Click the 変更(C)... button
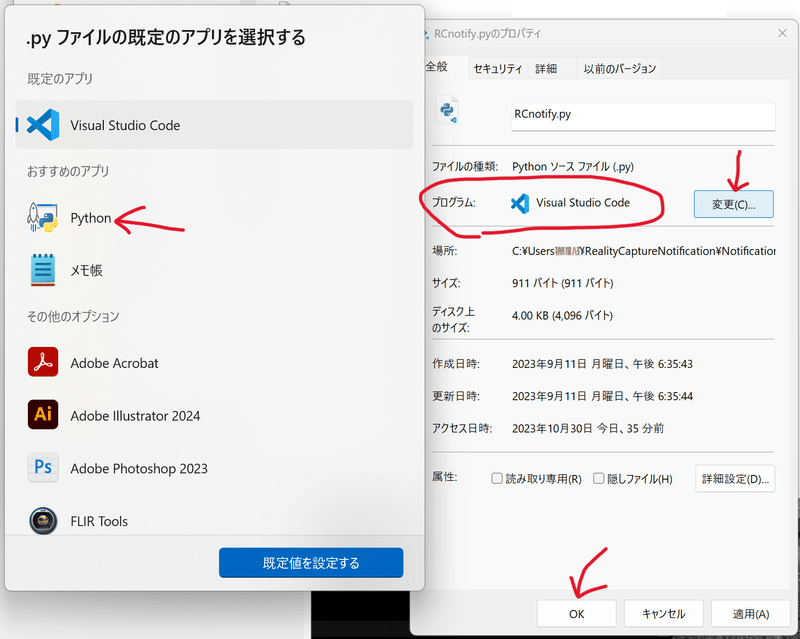This screenshot has height=639, width=800. click(x=734, y=204)
